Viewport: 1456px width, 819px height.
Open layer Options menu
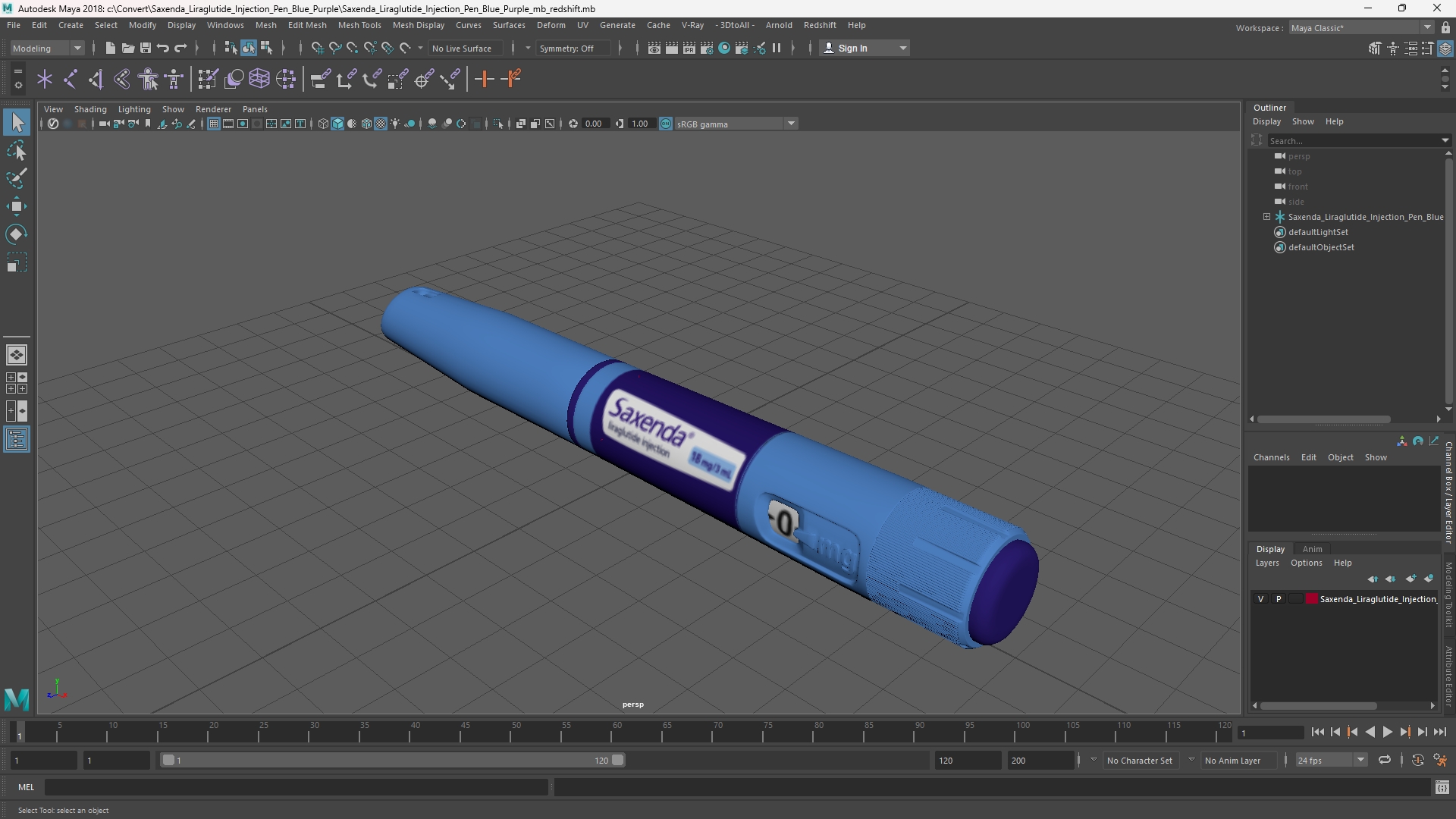pos(1306,563)
